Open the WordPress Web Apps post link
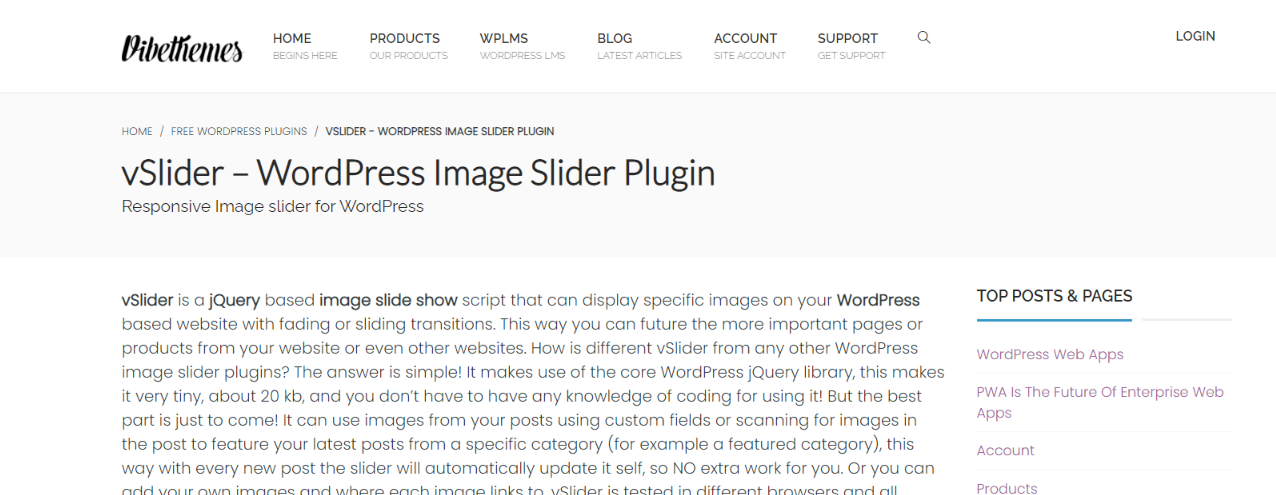 pyautogui.click(x=1050, y=354)
